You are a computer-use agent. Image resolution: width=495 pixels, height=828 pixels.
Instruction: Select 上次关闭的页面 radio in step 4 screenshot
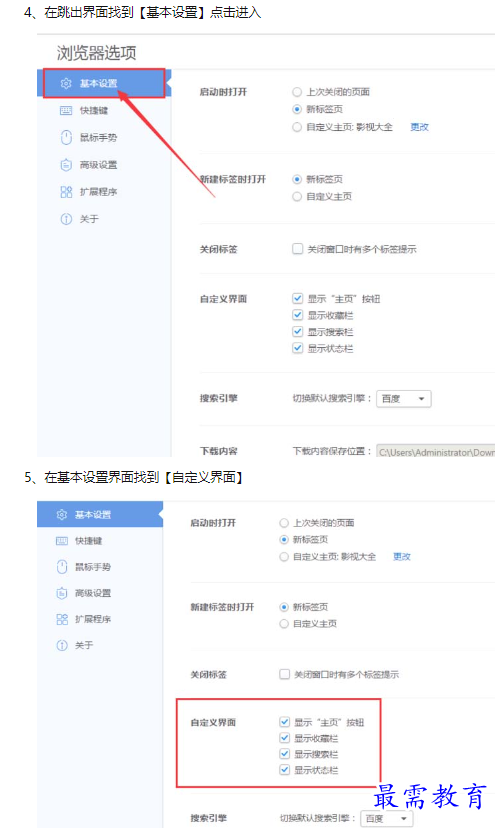tap(297, 92)
